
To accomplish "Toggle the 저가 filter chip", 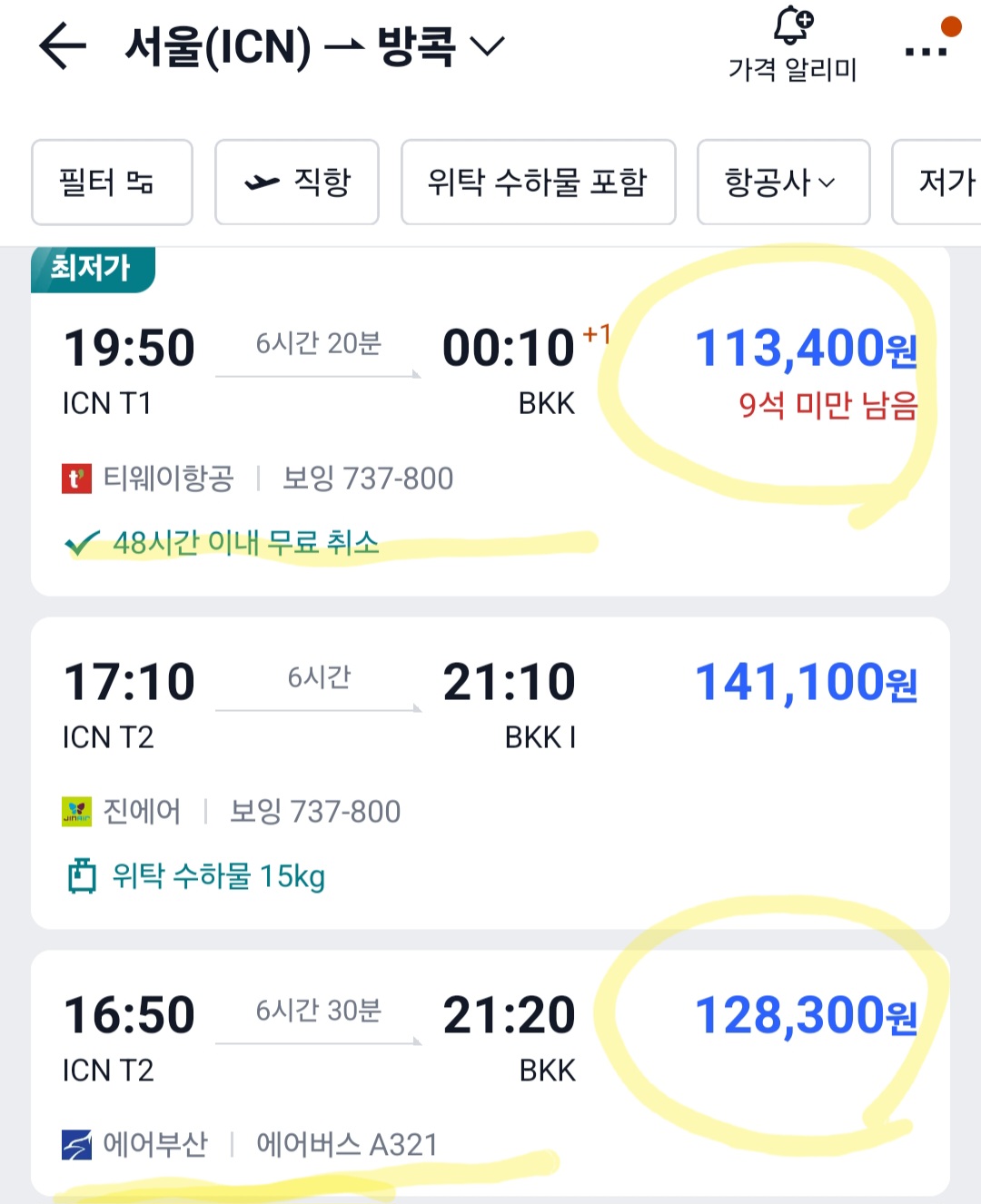I will 940,182.
